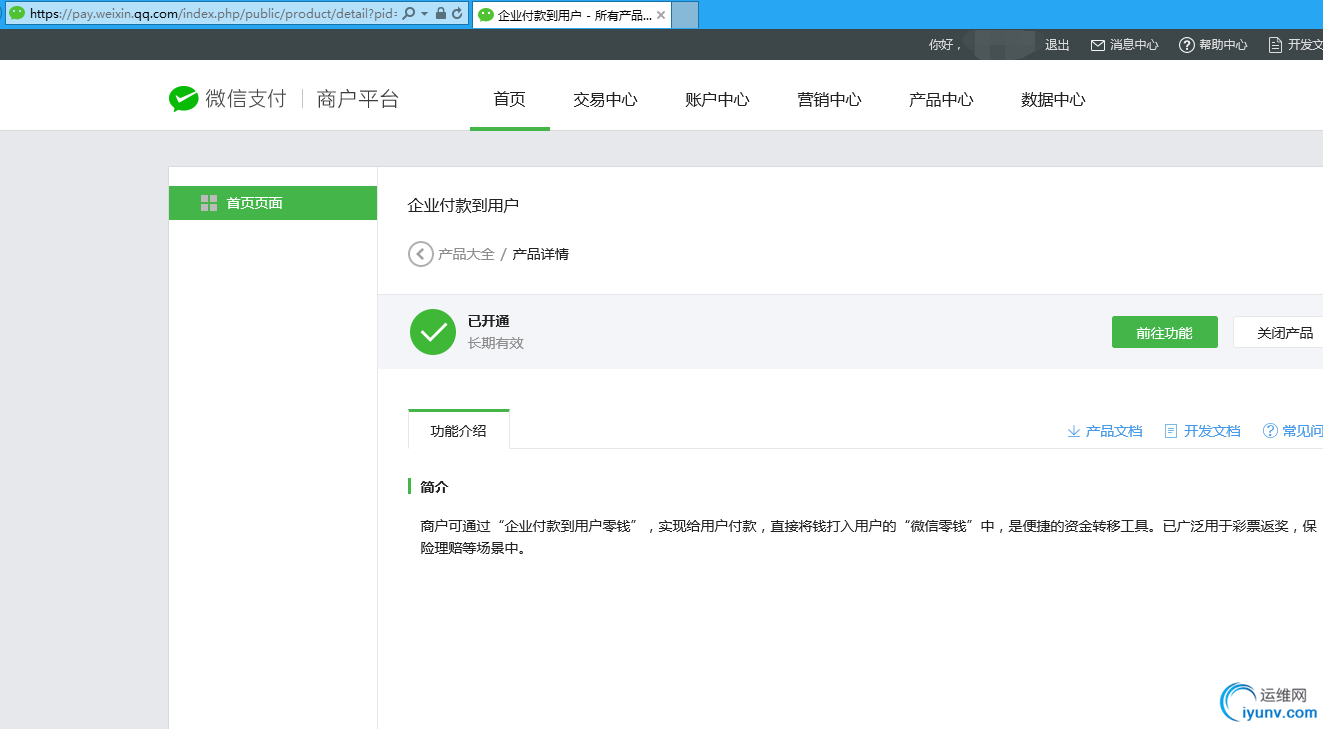Go to the 首页 navigation tab
Image resolution: width=1323 pixels, height=729 pixels.
click(510, 99)
